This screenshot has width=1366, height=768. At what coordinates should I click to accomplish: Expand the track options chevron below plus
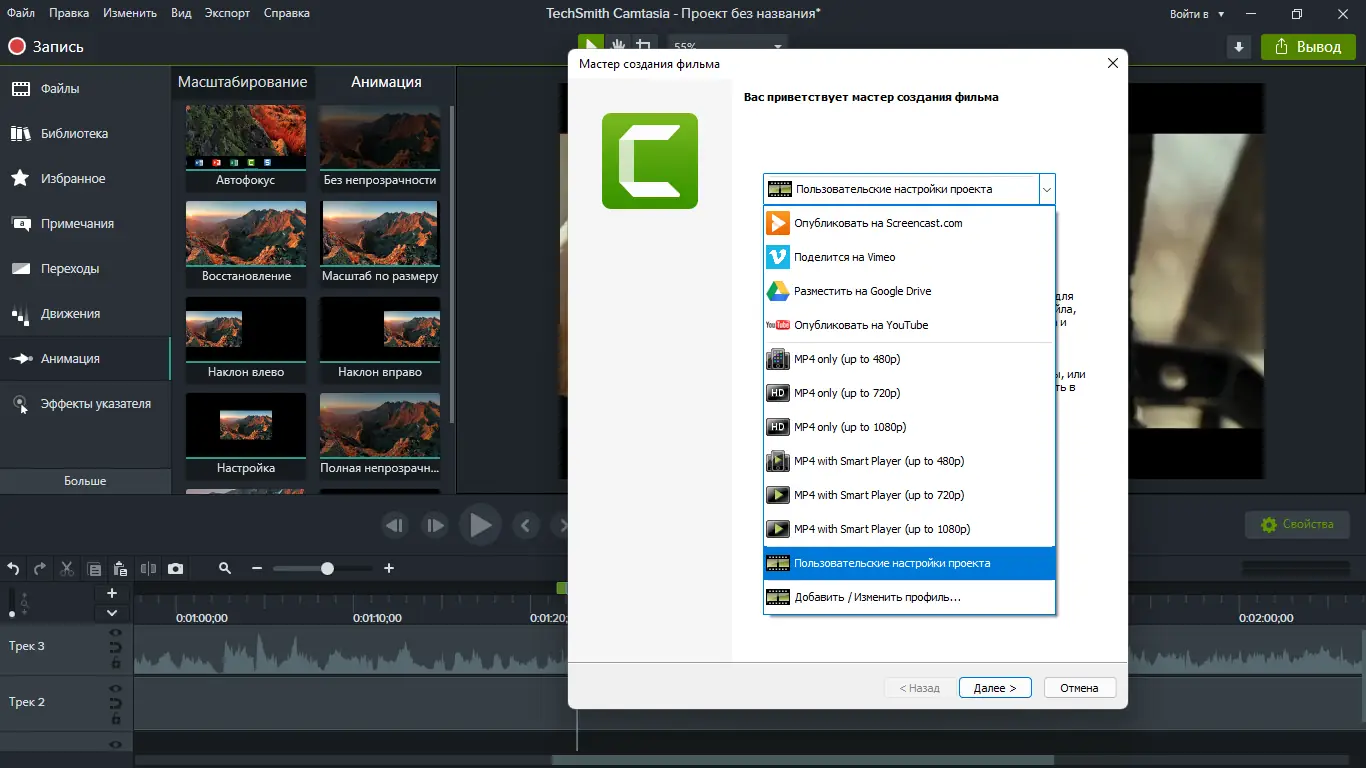click(112, 613)
